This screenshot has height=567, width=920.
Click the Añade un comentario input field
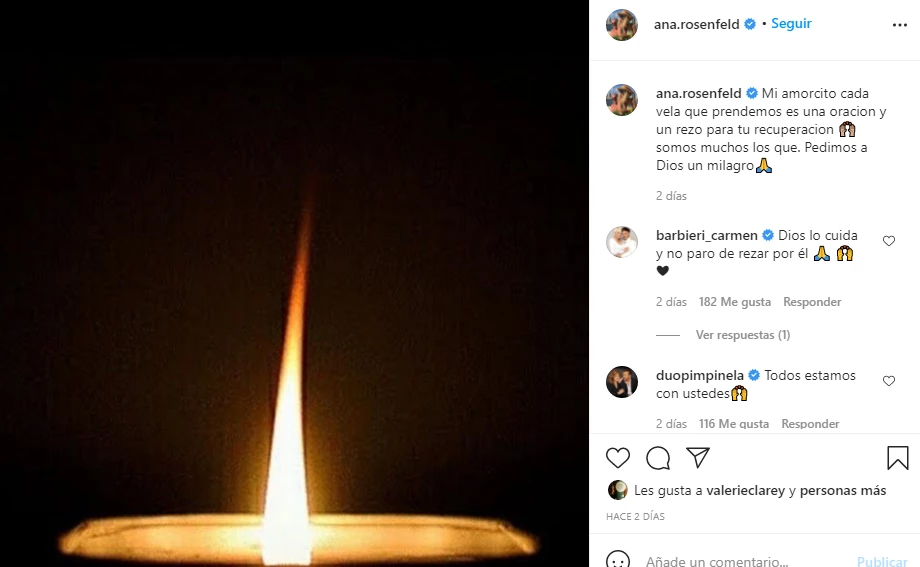[x=740, y=561]
